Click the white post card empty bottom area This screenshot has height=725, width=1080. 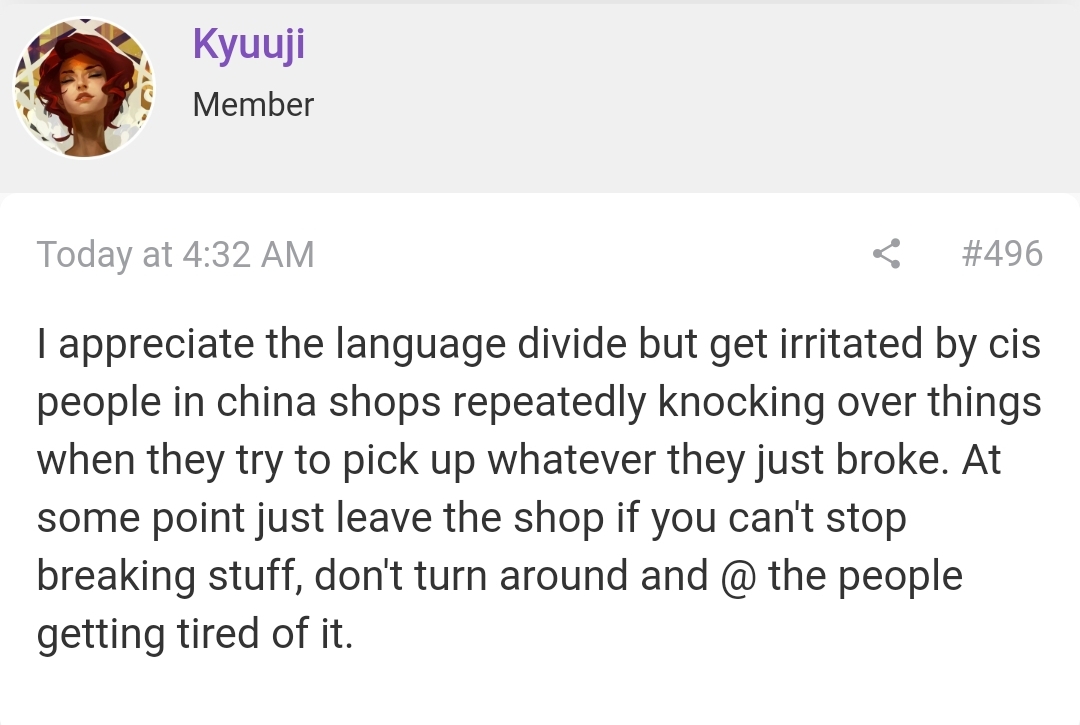tap(540, 692)
